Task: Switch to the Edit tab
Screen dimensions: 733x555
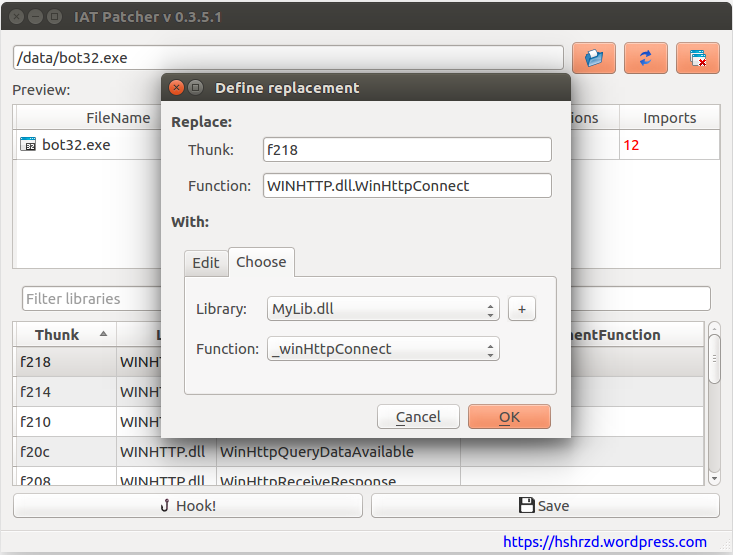Action: coord(206,262)
